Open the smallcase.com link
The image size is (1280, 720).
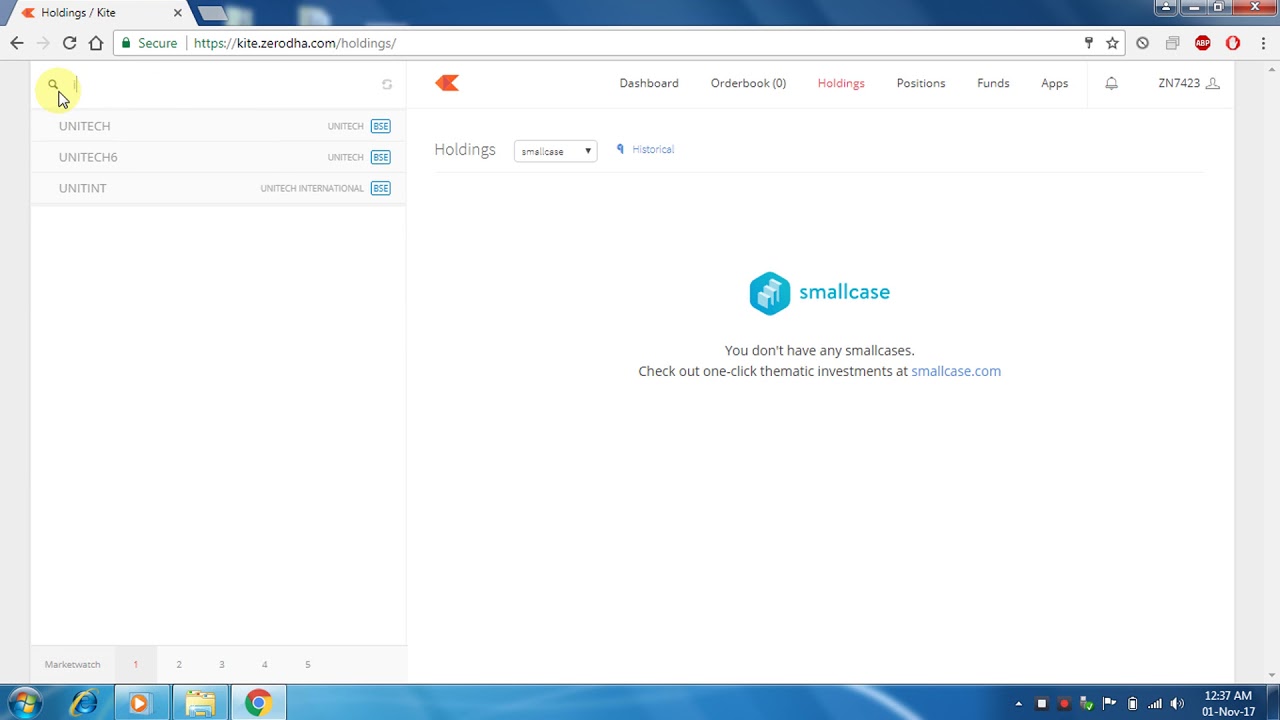point(956,371)
